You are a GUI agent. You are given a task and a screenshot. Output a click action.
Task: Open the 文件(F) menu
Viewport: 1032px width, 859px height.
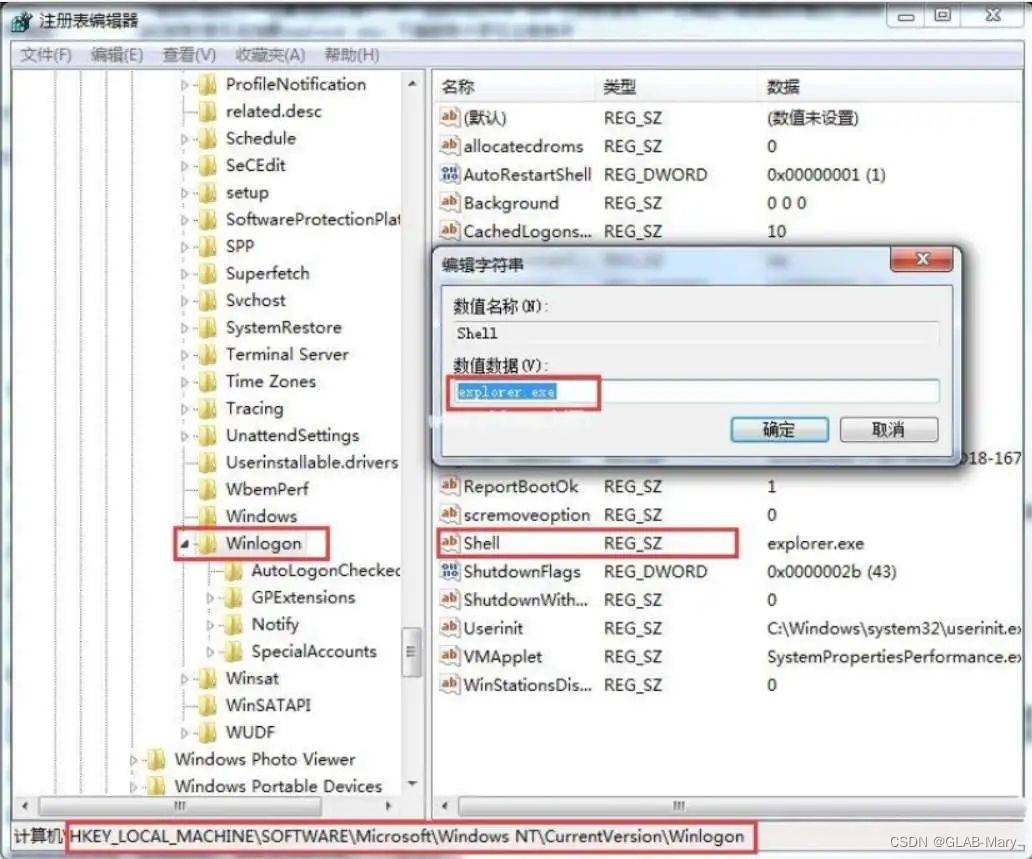(x=47, y=55)
